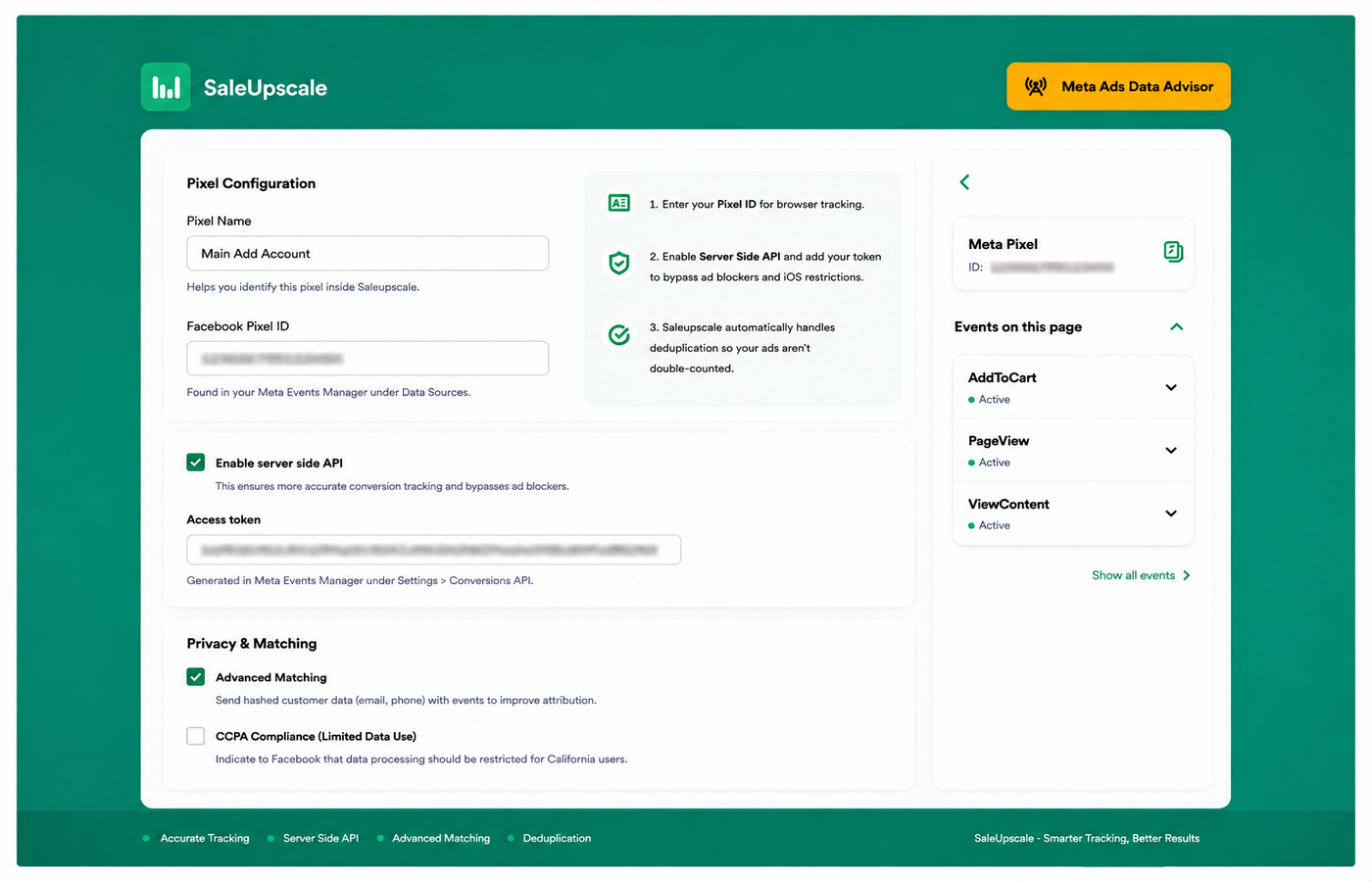Open the Meta Ads Data Advisor button
Screen dimensions: 1372x882
(1118, 86)
